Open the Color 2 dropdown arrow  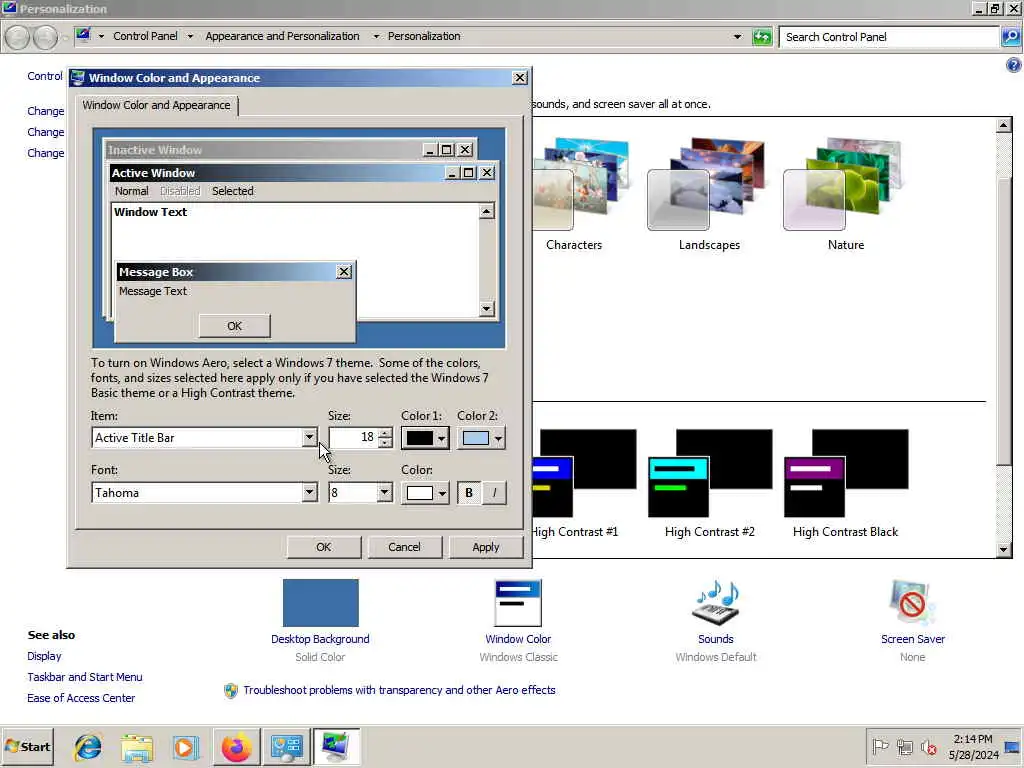498,438
